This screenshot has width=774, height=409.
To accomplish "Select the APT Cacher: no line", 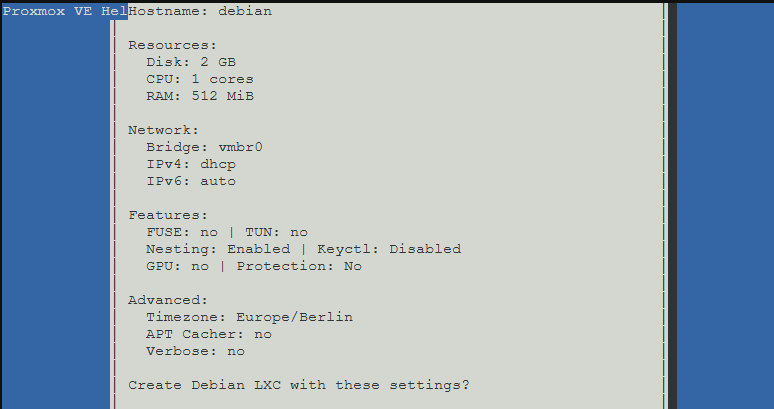I will [x=208, y=334].
